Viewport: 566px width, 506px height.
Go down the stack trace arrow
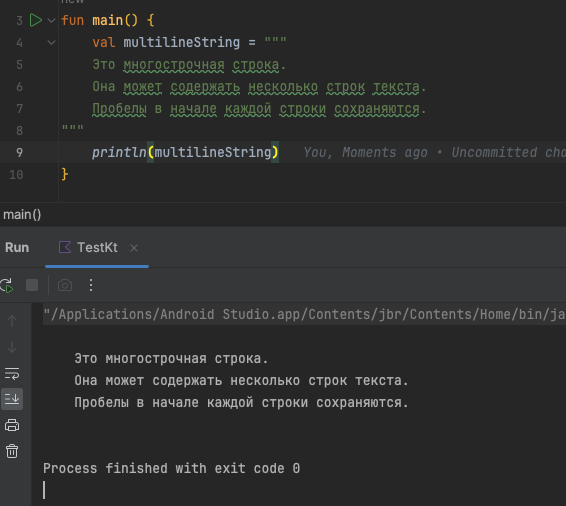(x=12, y=347)
